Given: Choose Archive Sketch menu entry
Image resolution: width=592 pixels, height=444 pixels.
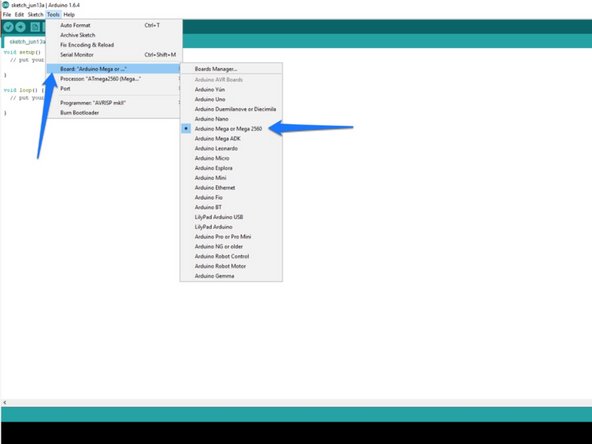Looking at the screenshot, I should [114, 35].
